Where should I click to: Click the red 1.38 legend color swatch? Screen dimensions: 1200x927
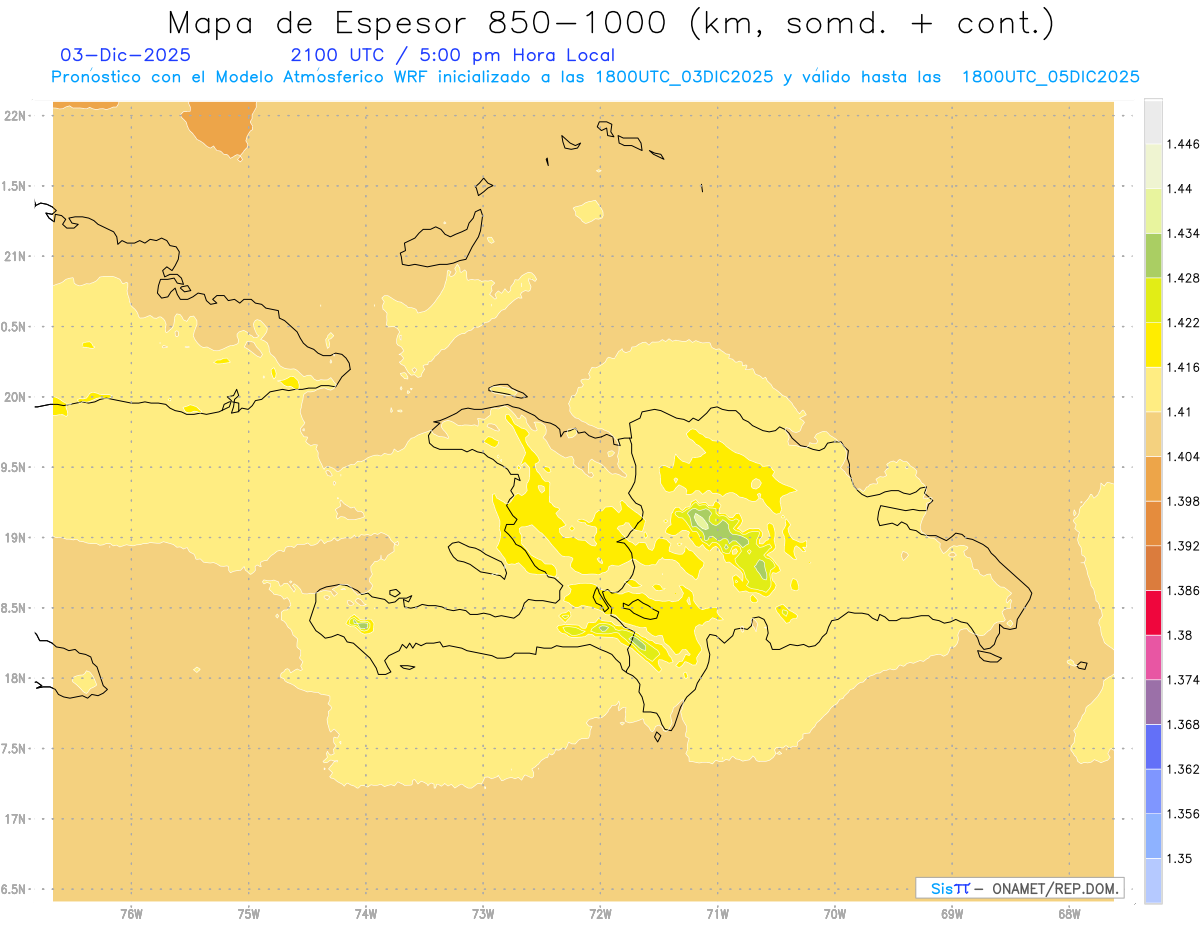tap(1153, 612)
